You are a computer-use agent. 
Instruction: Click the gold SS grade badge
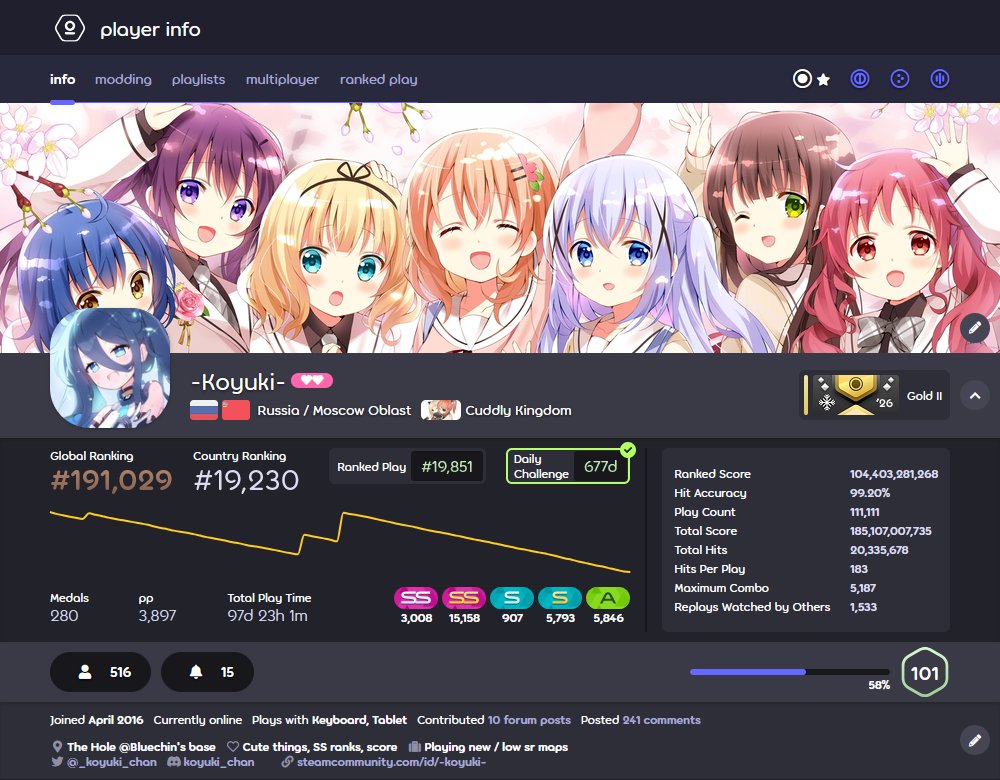pyautogui.click(x=464, y=598)
